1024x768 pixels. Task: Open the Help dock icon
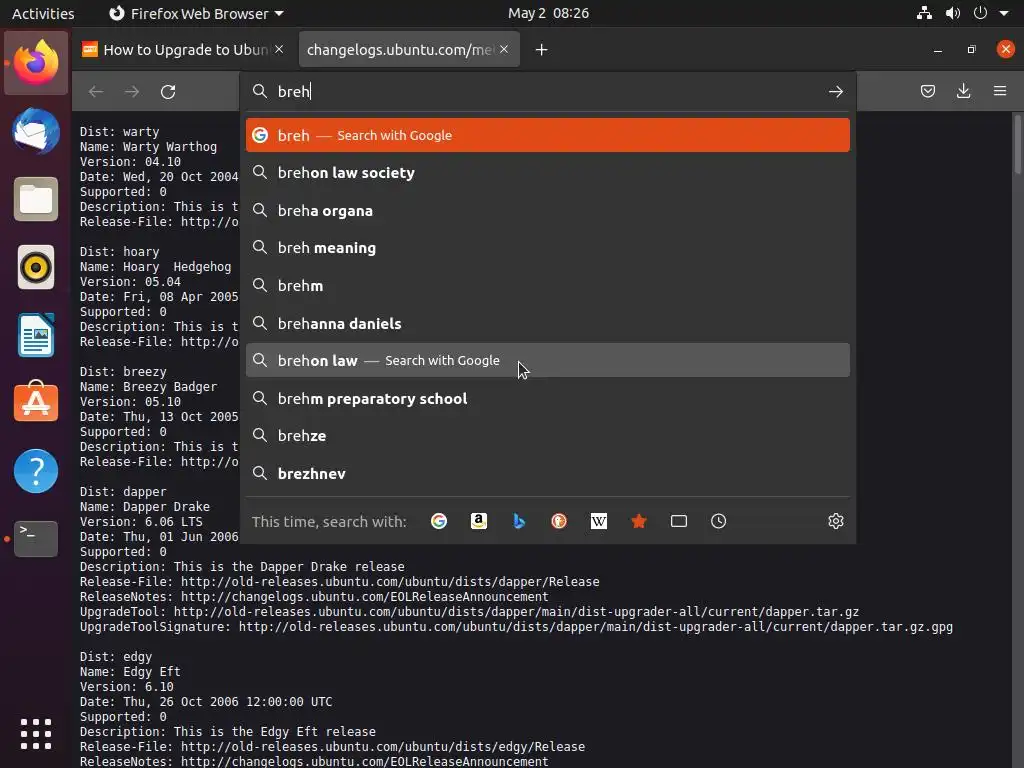pyautogui.click(x=36, y=471)
